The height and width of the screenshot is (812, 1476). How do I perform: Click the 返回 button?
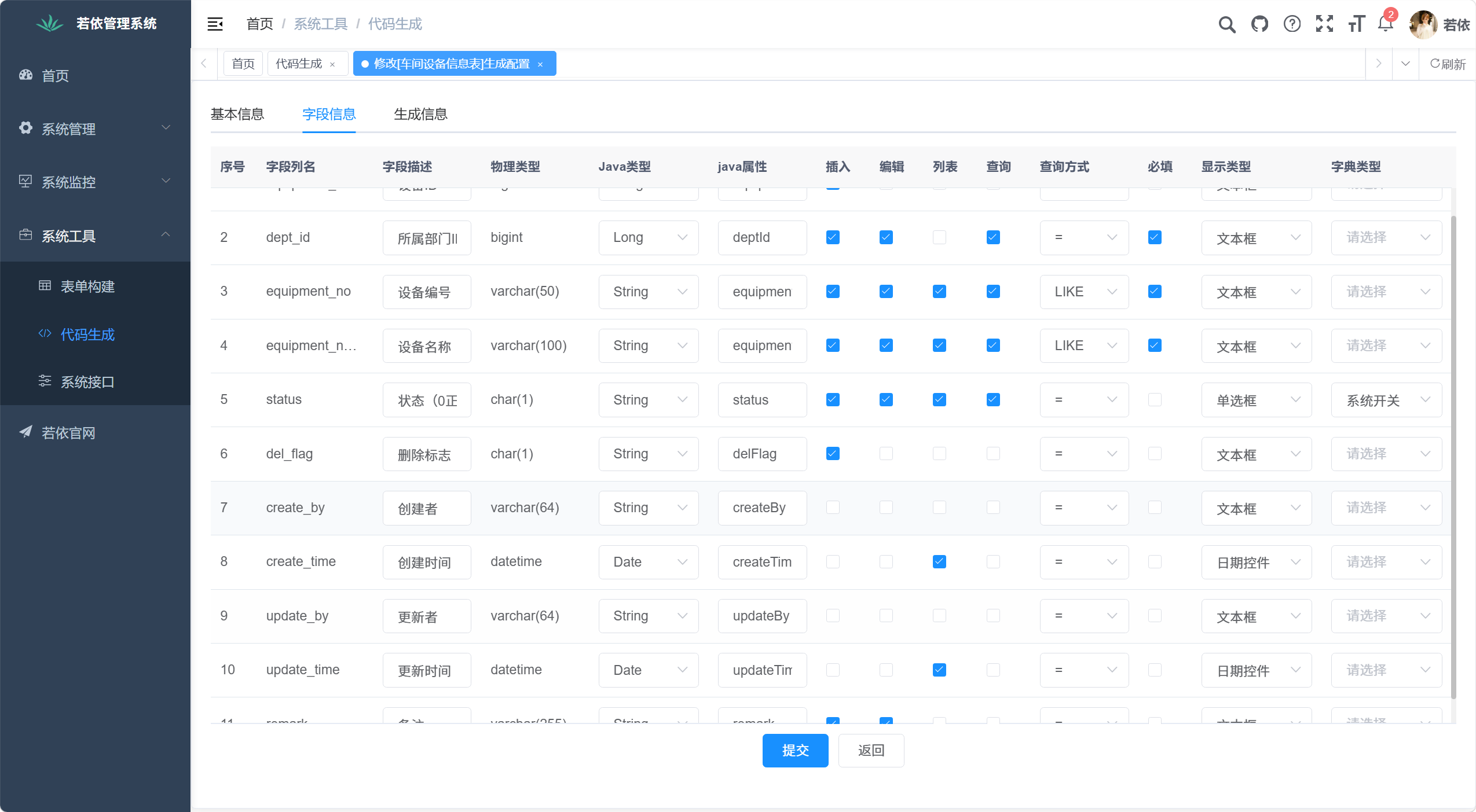pyautogui.click(x=871, y=750)
